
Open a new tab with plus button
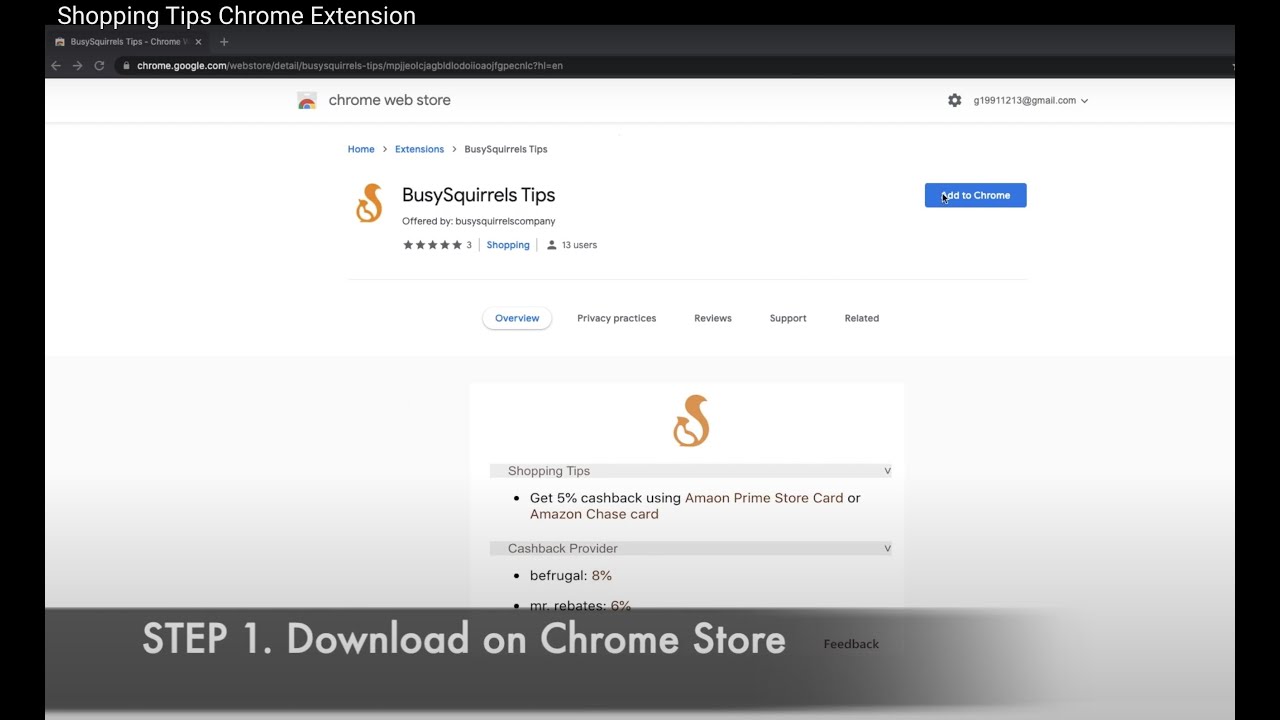tap(224, 42)
